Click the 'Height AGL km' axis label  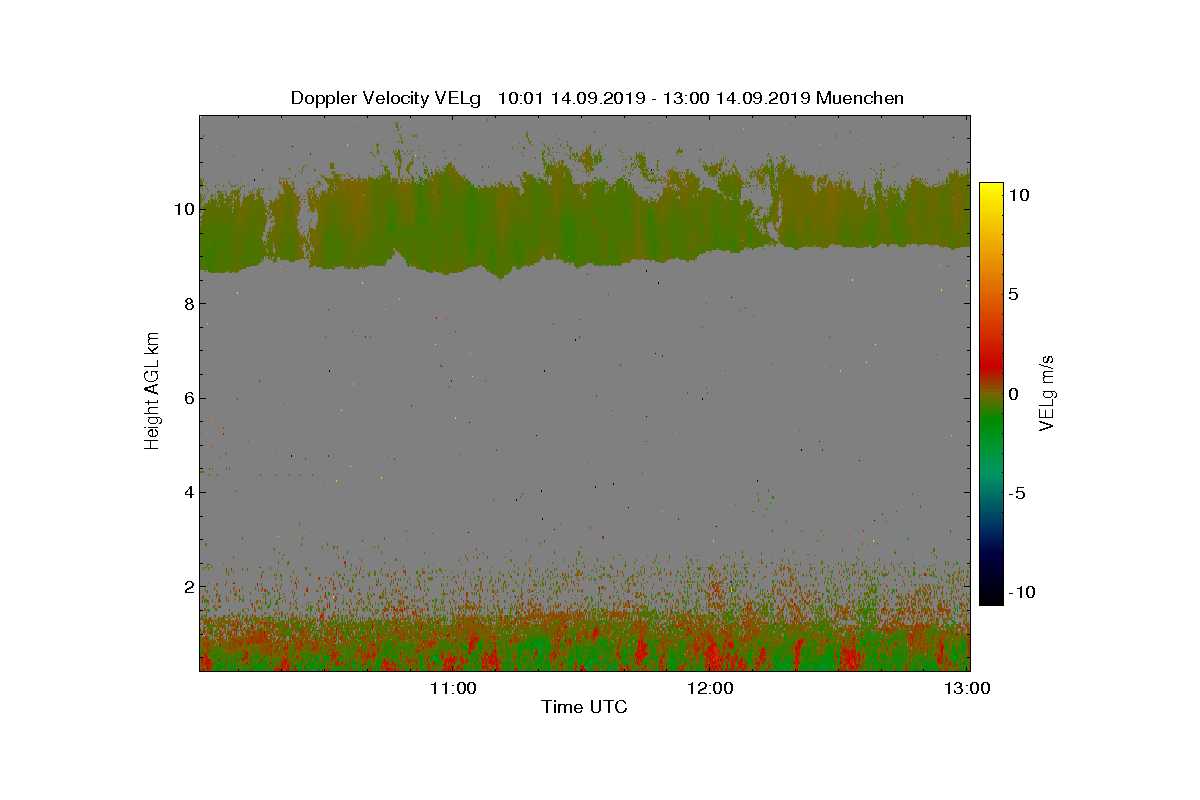(x=152, y=392)
